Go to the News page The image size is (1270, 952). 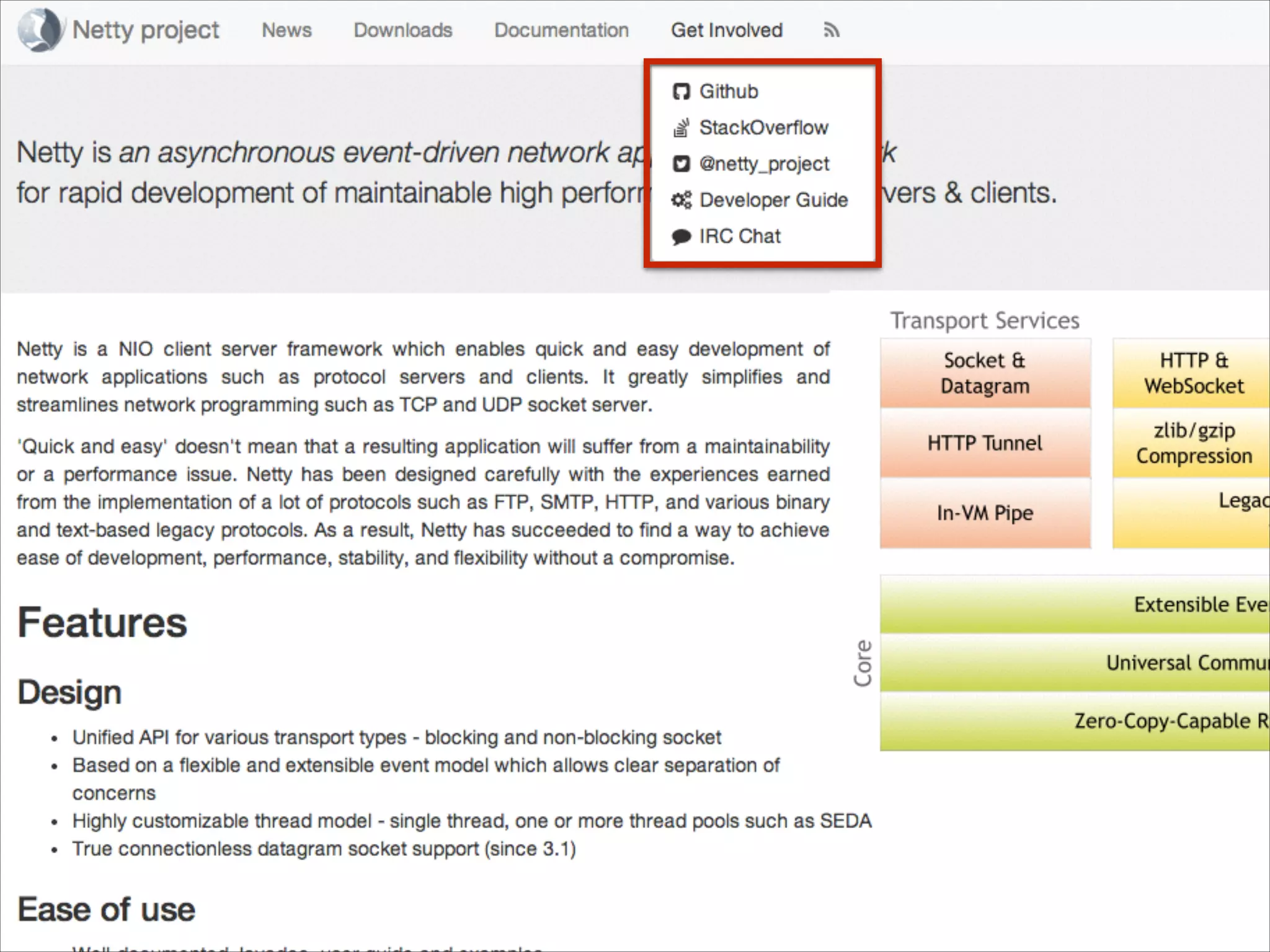286,30
